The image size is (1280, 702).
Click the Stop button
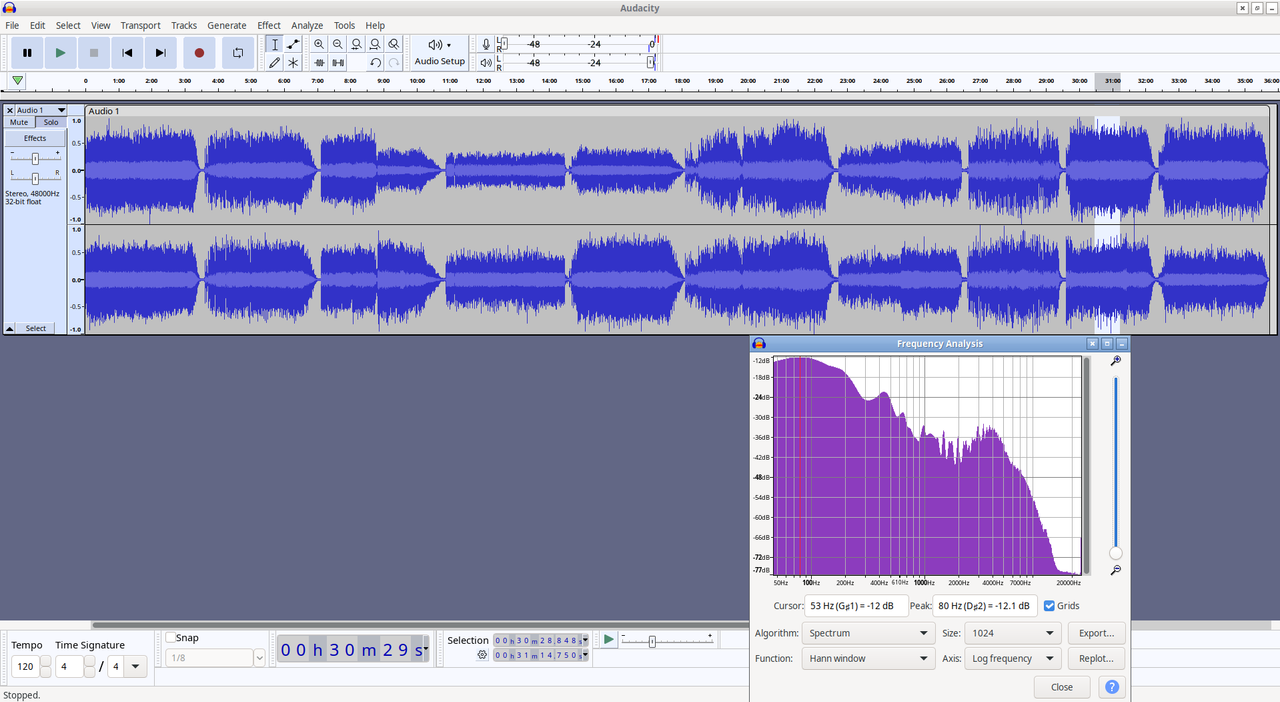94,53
